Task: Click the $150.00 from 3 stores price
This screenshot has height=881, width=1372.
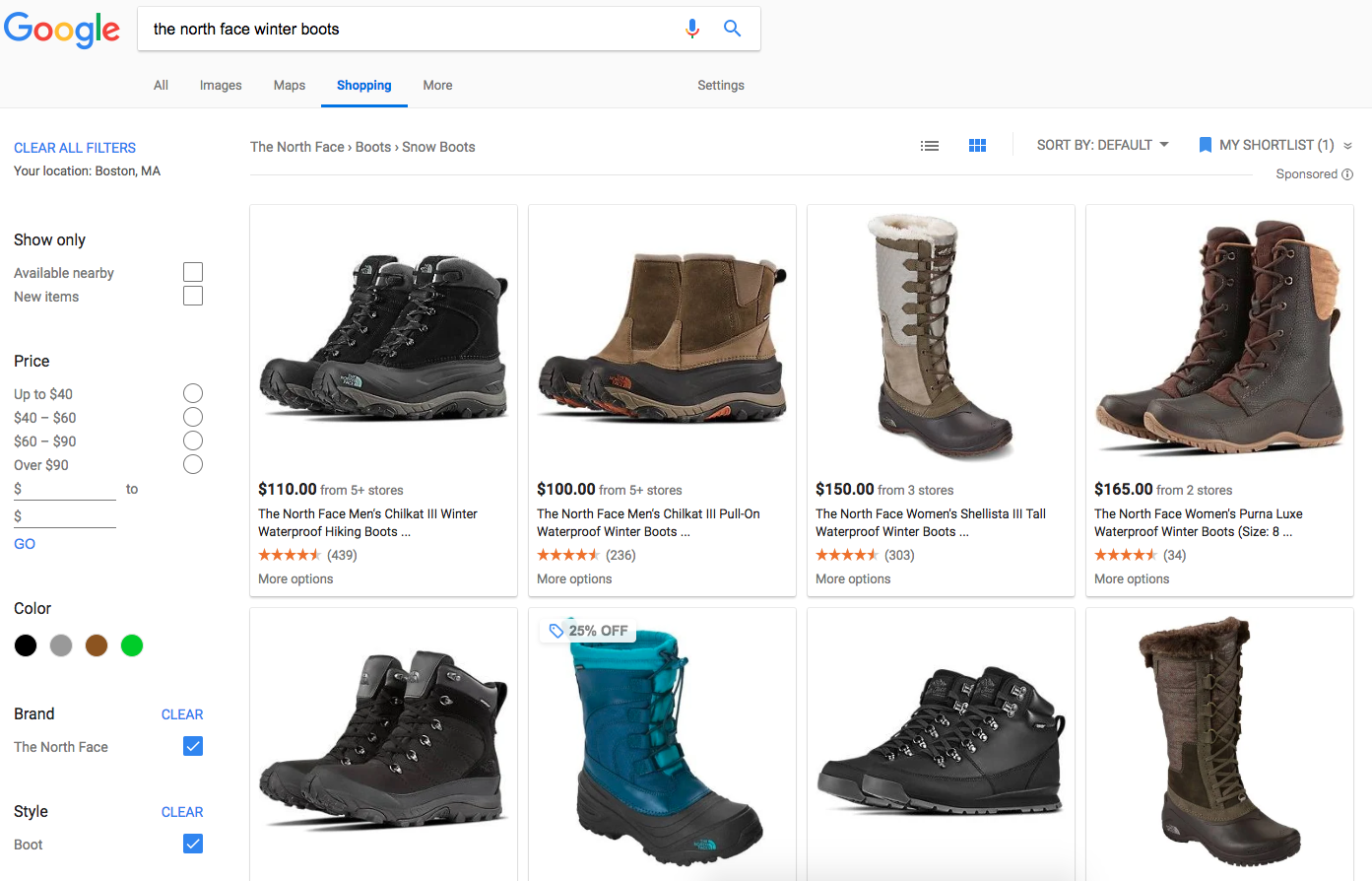Action: click(884, 489)
